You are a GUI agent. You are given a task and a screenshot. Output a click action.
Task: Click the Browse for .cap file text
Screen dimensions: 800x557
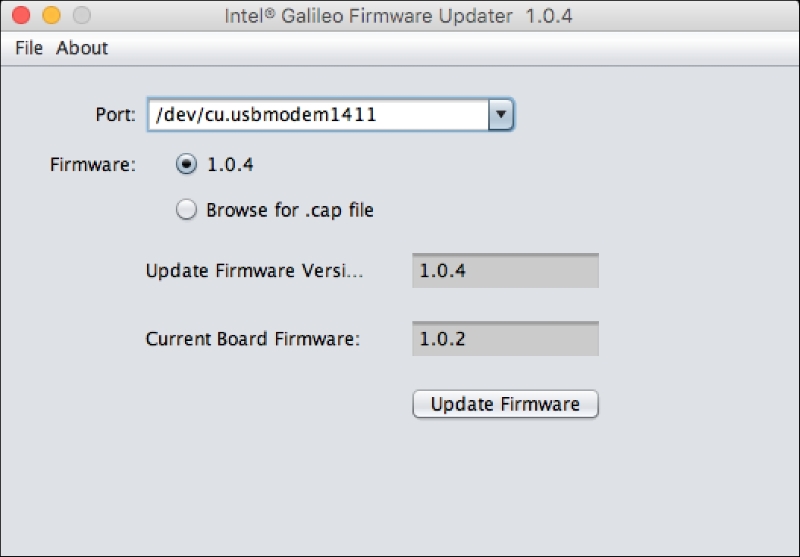click(x=290, y=210)
